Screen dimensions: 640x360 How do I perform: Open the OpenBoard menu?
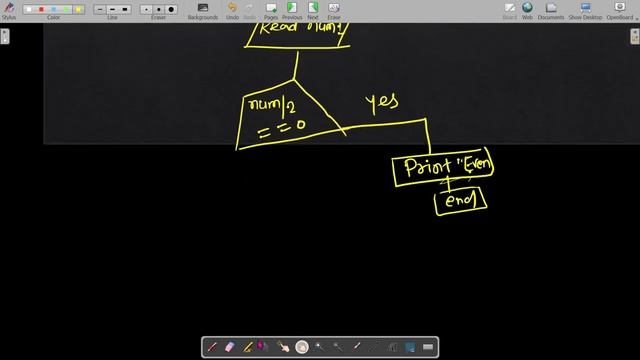pos(620,11)
